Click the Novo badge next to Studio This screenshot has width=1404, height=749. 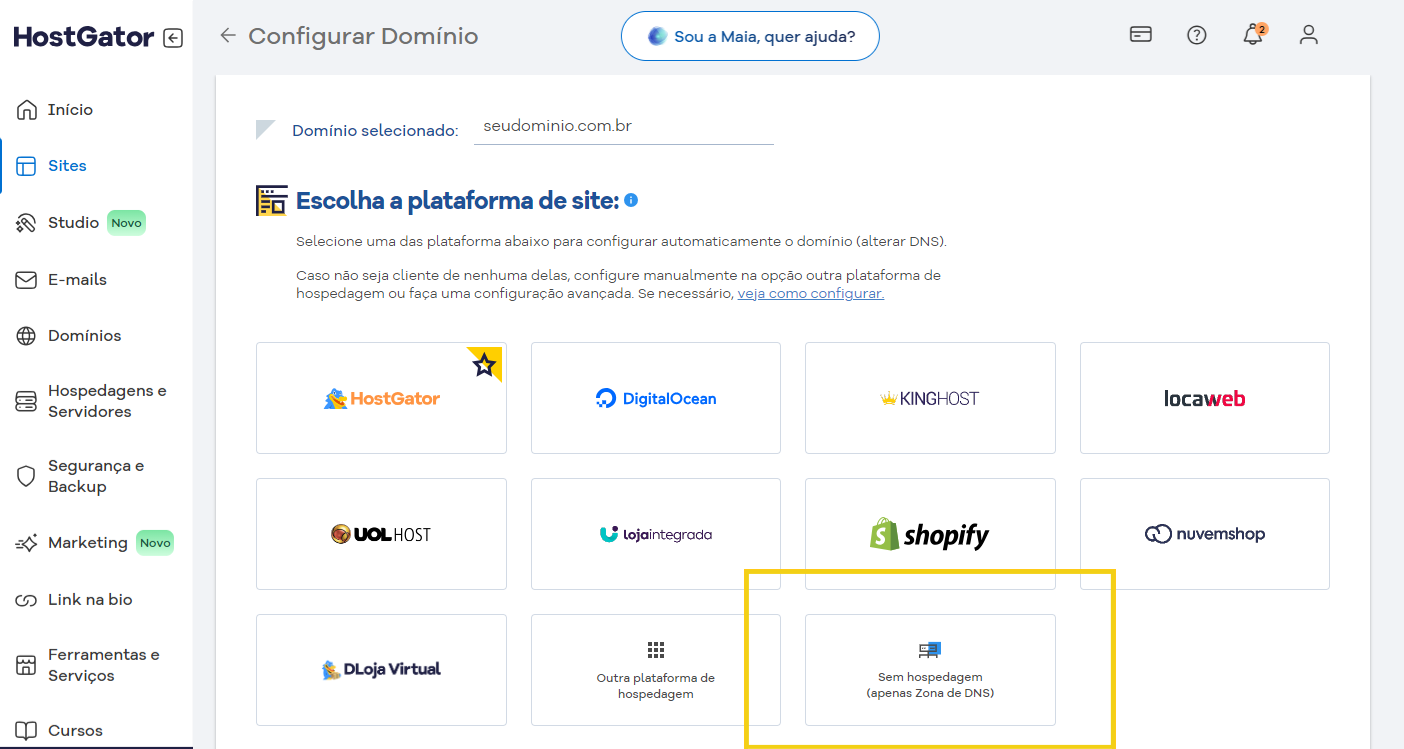point(126,223)
